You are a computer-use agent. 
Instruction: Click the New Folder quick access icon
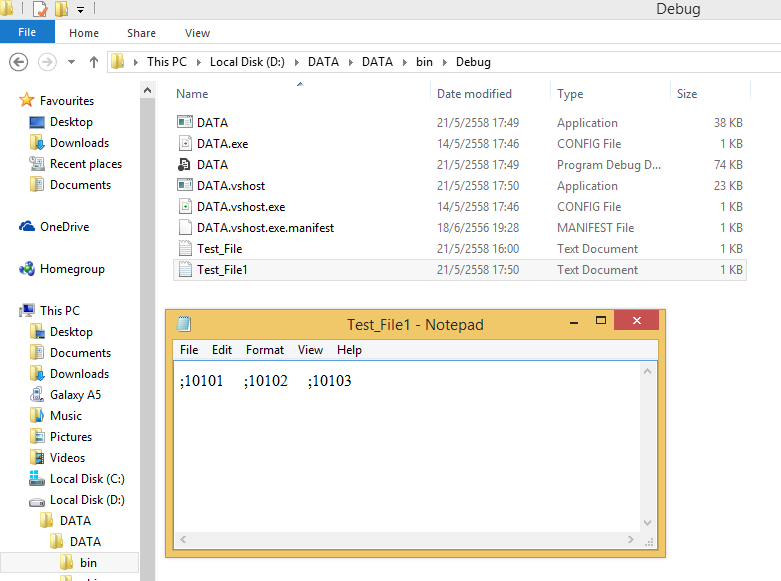(x=61, y=9)
